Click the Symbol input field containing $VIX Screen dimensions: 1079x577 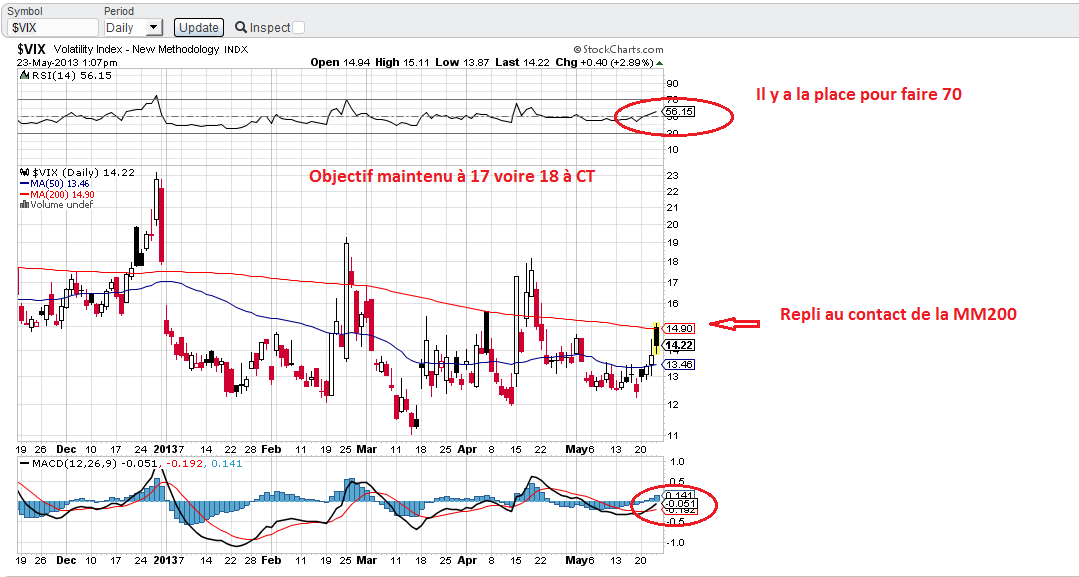(53, 28)
